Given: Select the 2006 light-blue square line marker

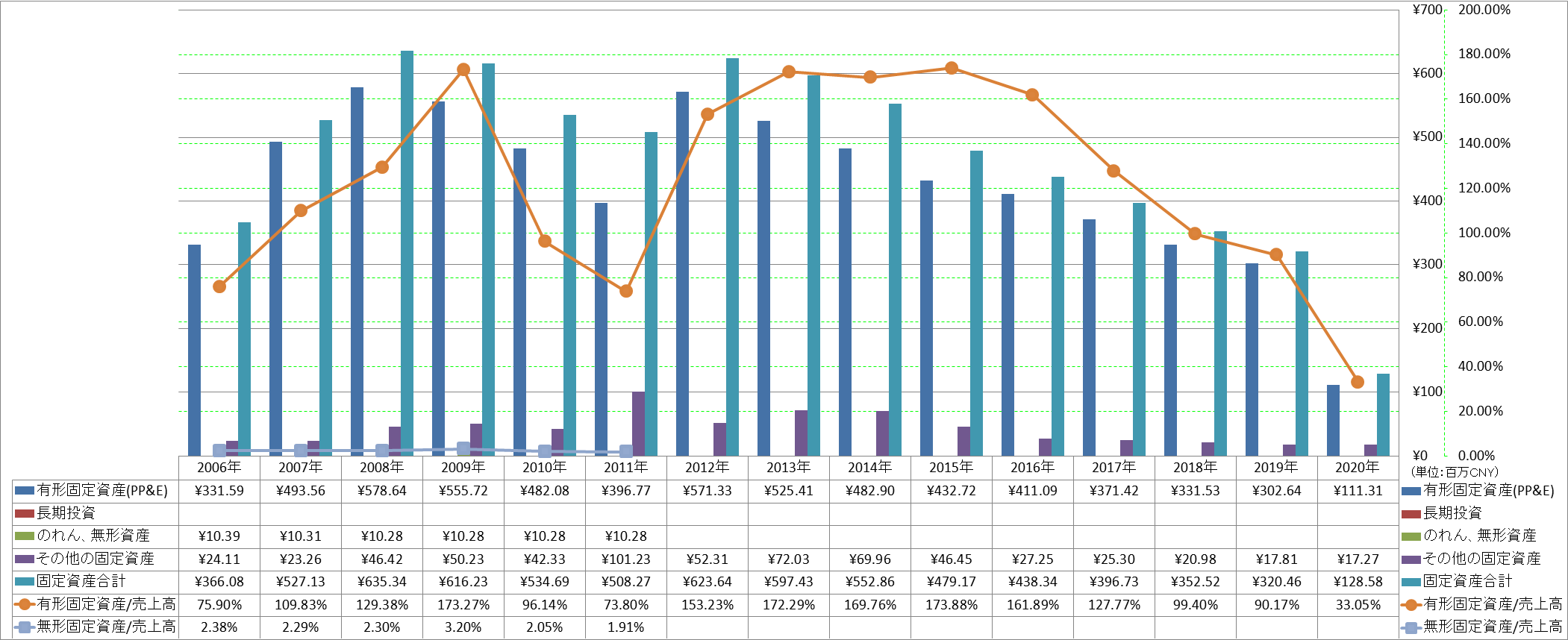Looking at the screenshot, I should coord(219,451).
